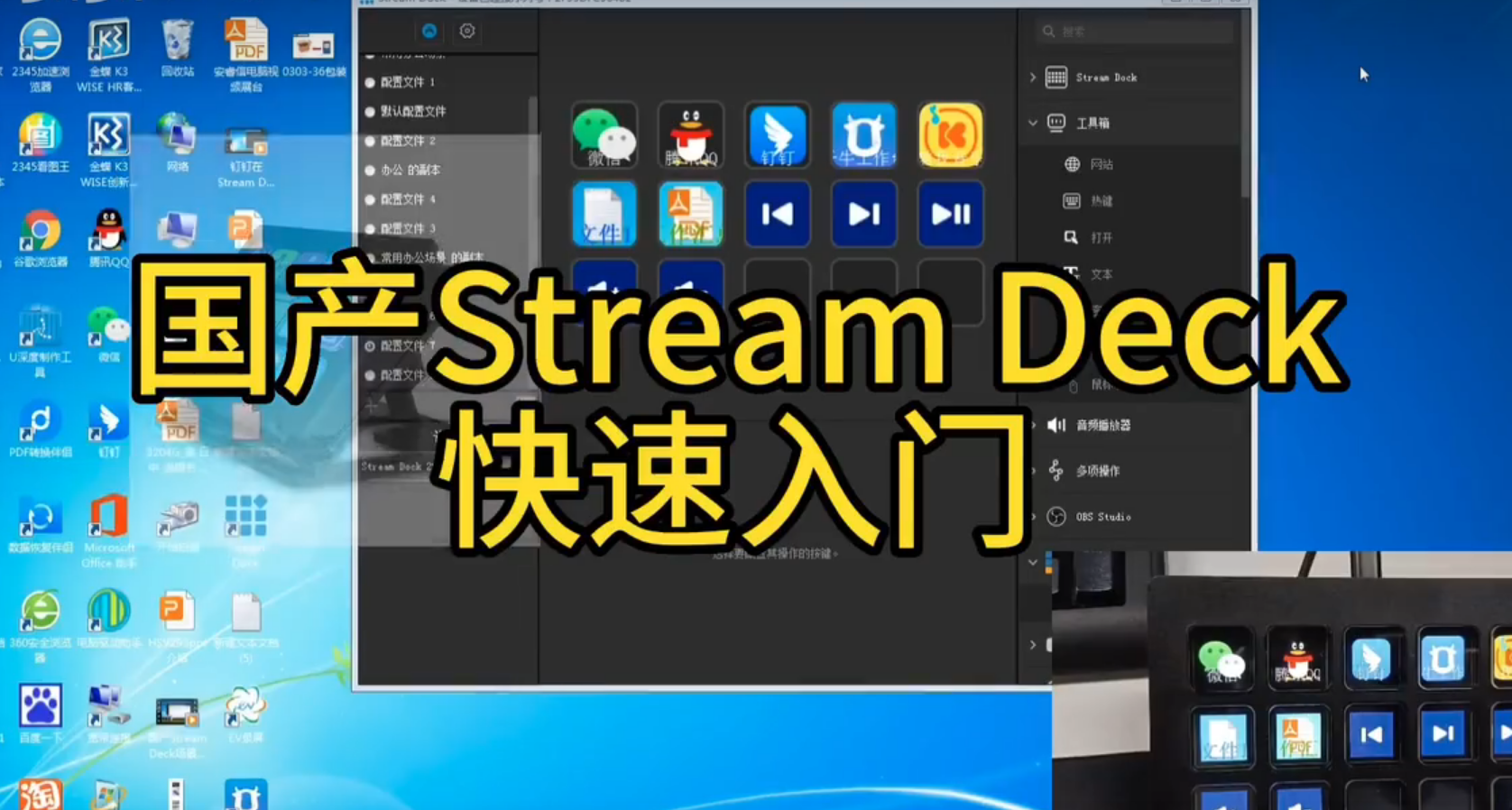Select the 办公 的副本 profile radio button
Viewport: 1512px width, 810px height.
370,170
